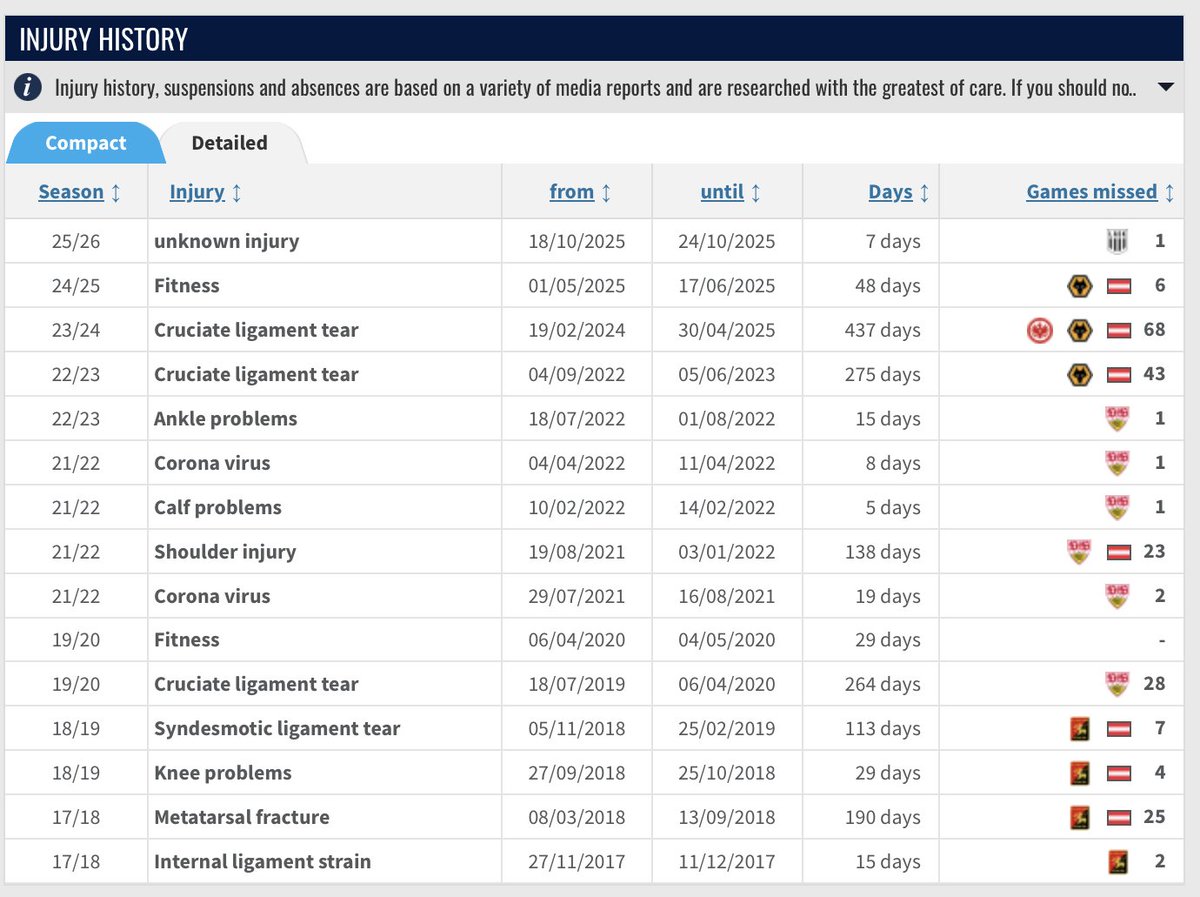Click the 'Metatarsal fracture' entry
Viewport: 1200px width, 897px height.
coord(242,817)
